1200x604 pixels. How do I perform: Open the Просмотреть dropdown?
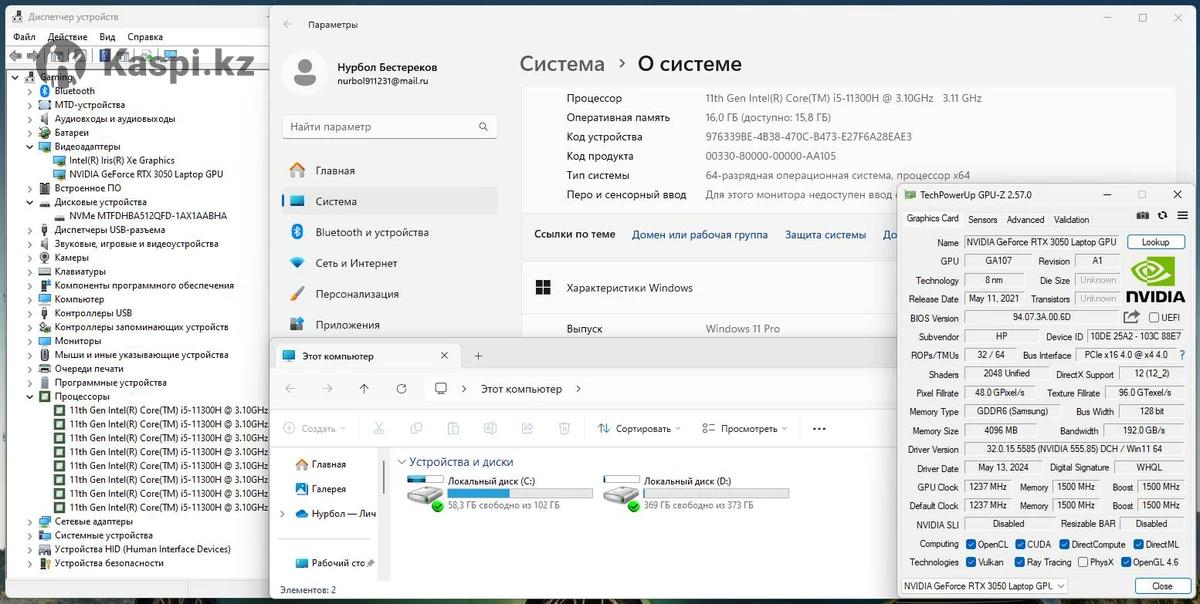click(746, 429)
